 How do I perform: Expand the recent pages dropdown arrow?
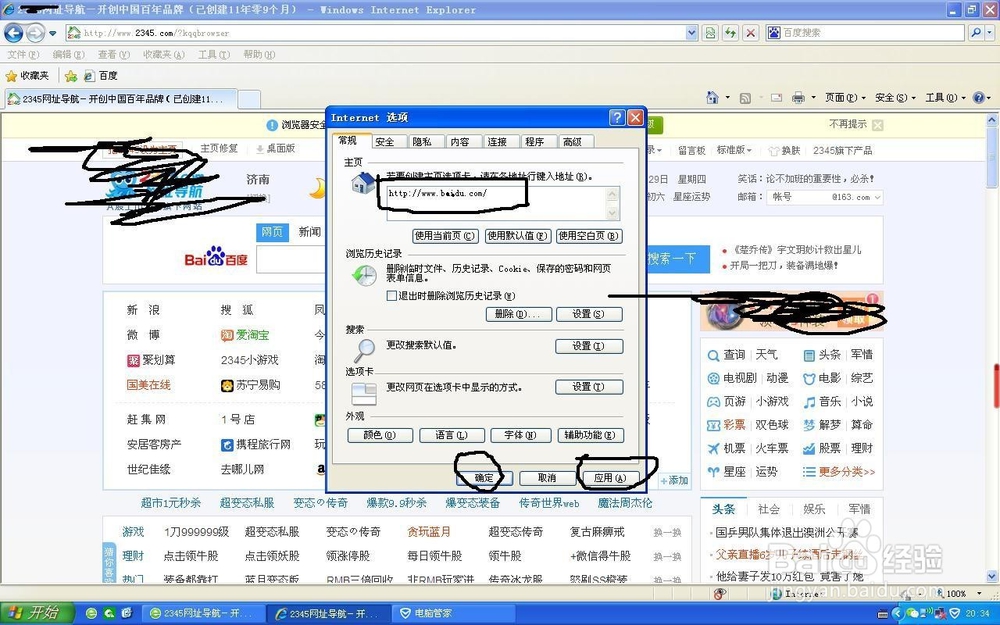coord(52,33)
